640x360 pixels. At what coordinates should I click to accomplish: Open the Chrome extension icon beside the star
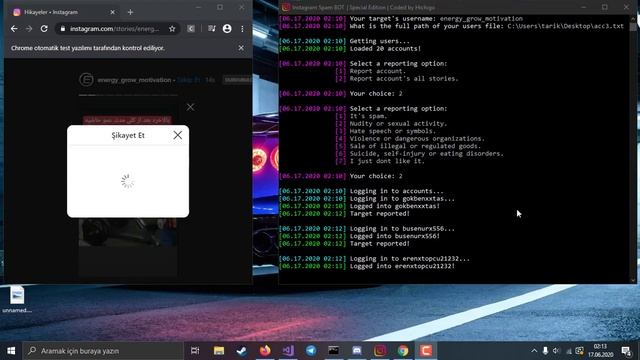click(191, 29)
